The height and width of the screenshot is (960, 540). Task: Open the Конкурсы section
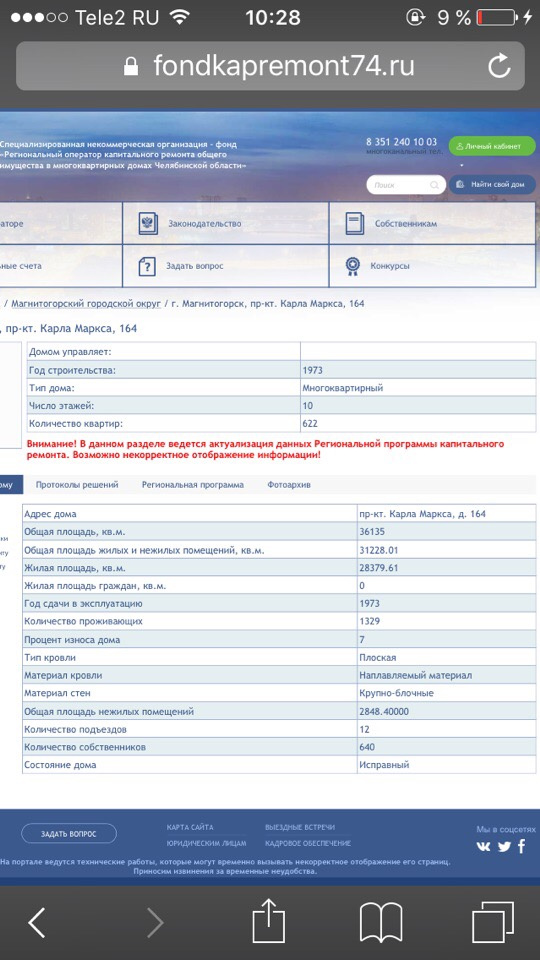click(x=432, y=266)
